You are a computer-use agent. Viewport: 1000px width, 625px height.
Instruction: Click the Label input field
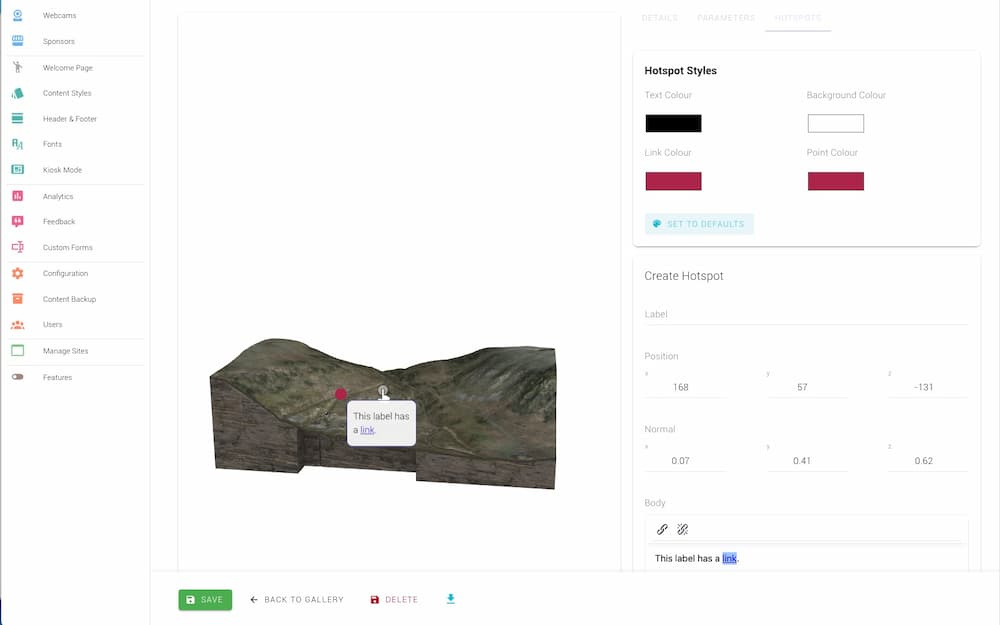(805, 314)
